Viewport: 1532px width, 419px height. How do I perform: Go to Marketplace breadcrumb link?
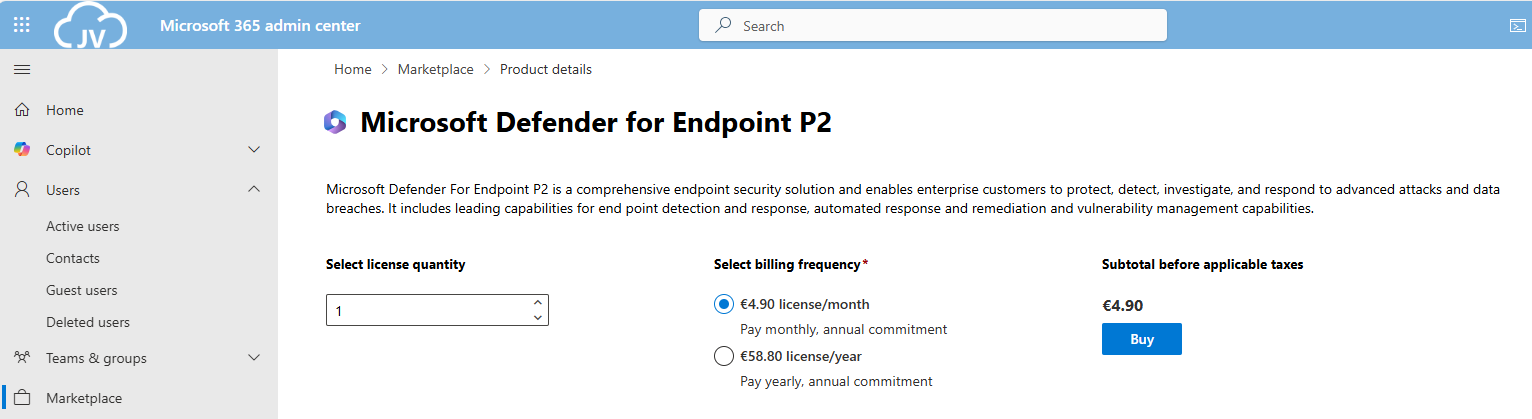coord(436,70)
